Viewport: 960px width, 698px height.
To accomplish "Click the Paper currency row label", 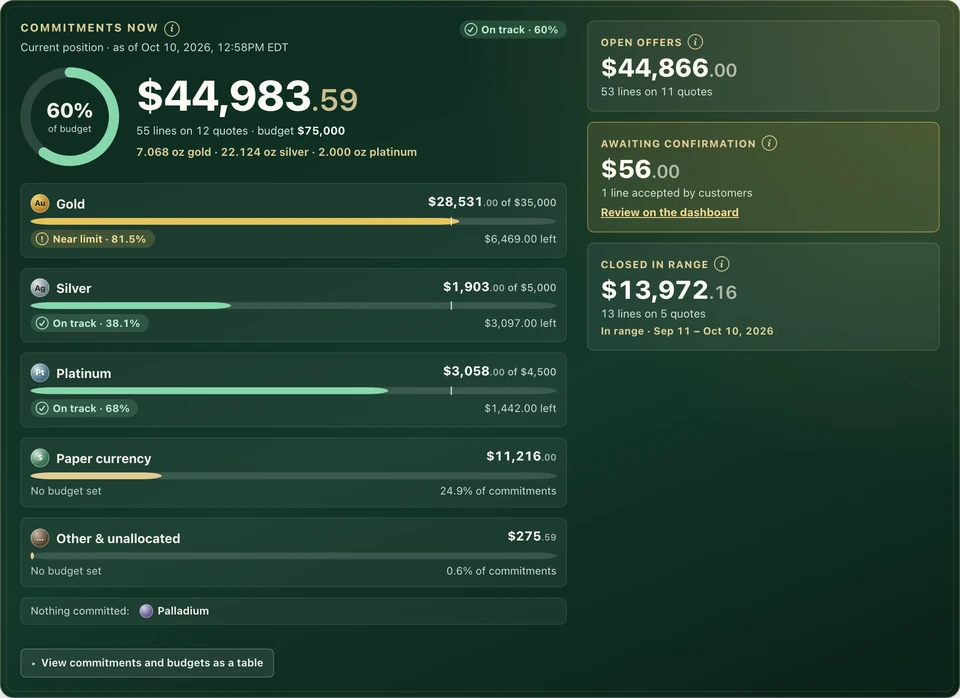I will 103,459.
